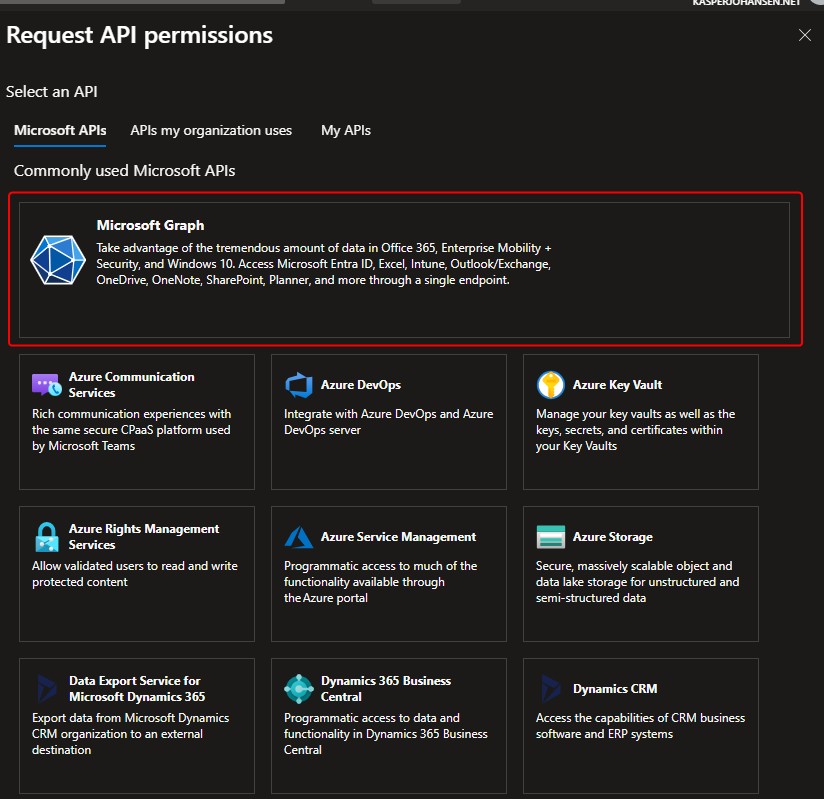The image size is (824, 799).
Task: Open the APIs my organization uses tab
Action: [x=211, y=130]
